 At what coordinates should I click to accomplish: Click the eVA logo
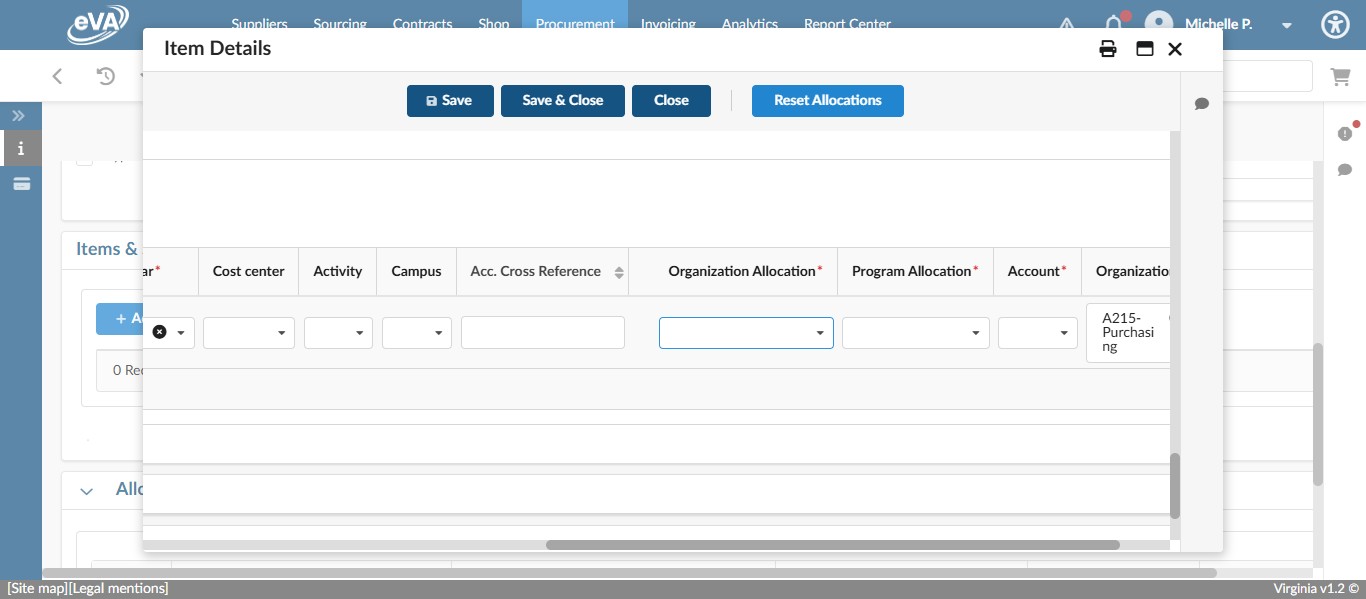pos(98,23)
